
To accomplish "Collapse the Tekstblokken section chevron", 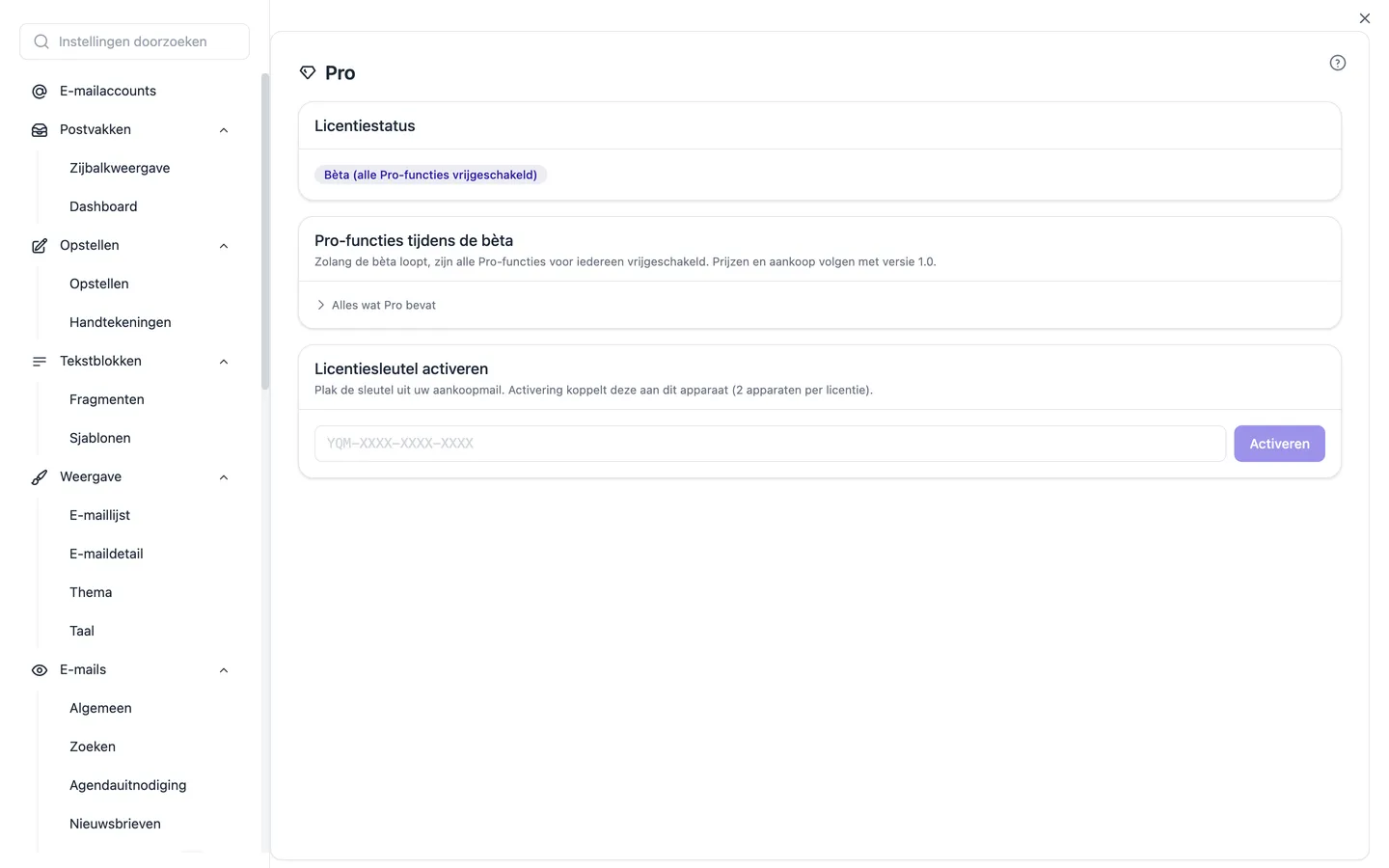I will [x=224, y=362].
